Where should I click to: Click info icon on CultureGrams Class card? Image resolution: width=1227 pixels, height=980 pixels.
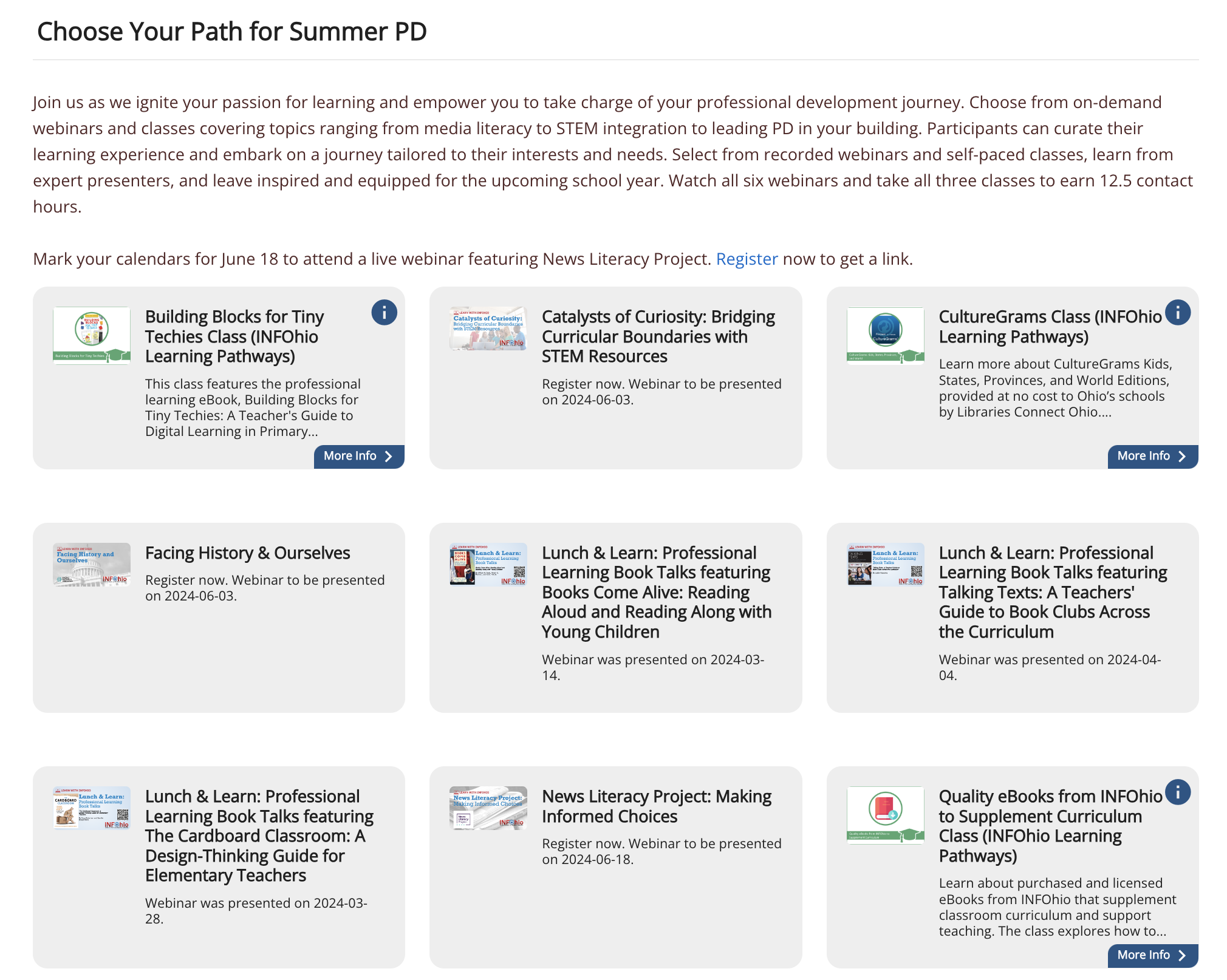(x=1178, y=313)
